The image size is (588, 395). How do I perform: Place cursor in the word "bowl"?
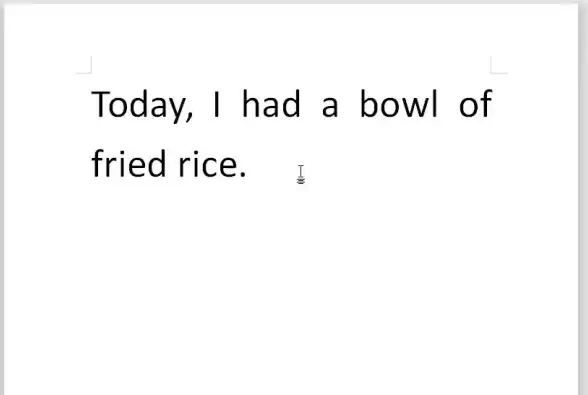(x=399, y=104)
